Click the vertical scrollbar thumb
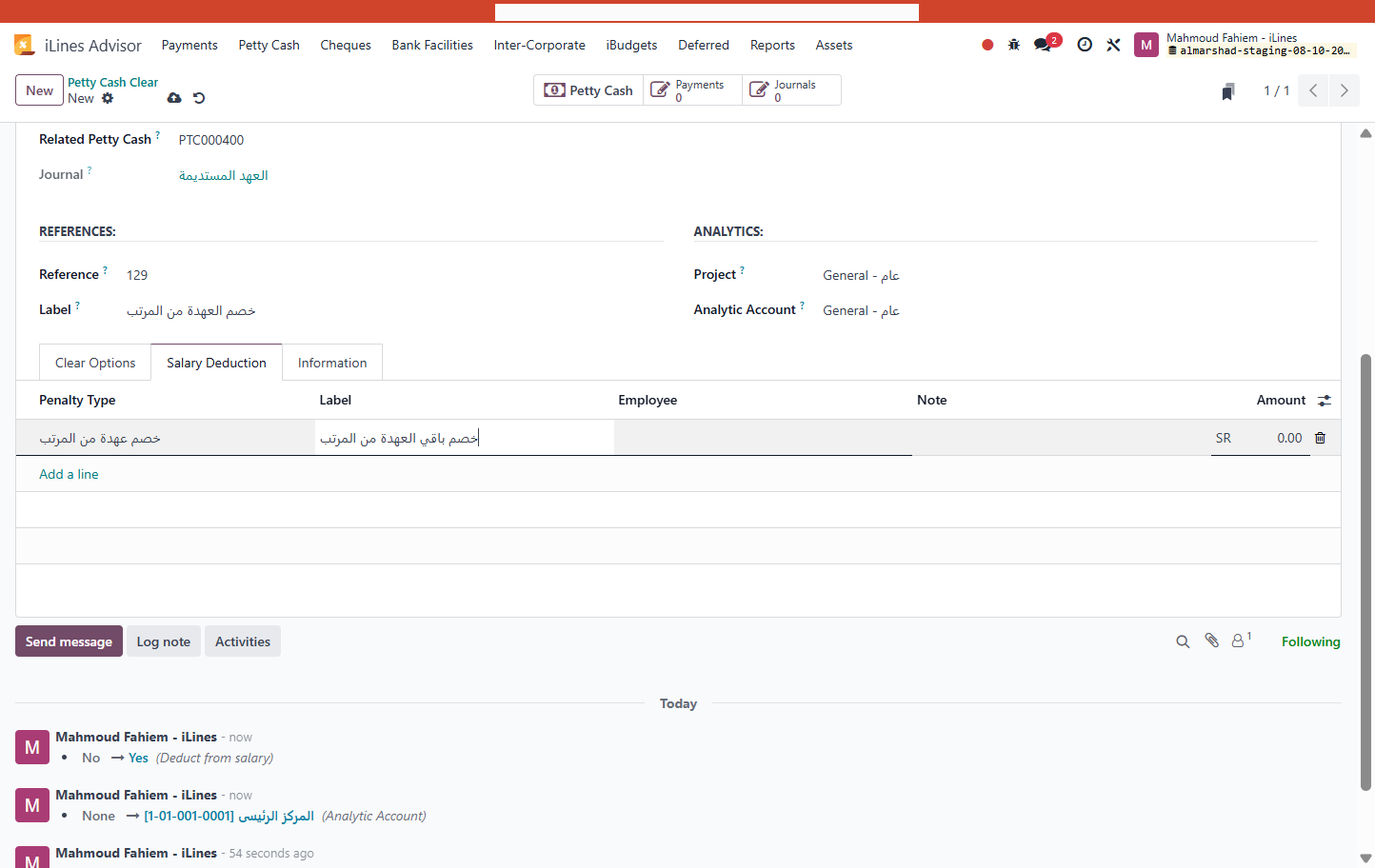1375x868 pixels. point(1365,571)
